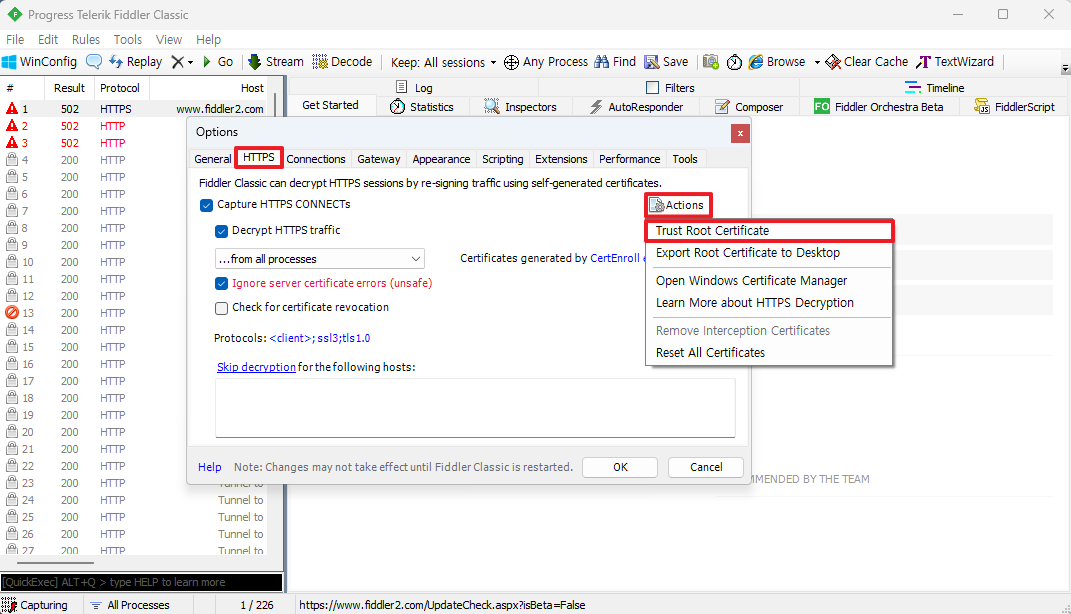The image size is (1071, 614).
Task: Enable Check for certificate revocation
Action: pyautogui.click(x=221, y=308)
